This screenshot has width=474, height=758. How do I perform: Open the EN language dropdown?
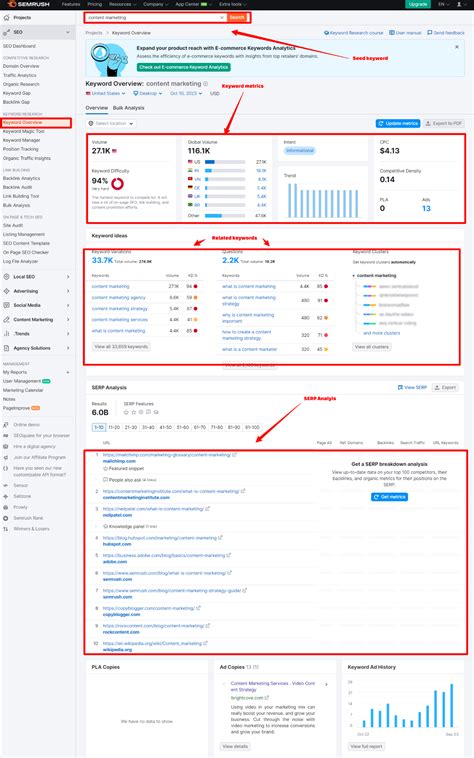(443, 4)
